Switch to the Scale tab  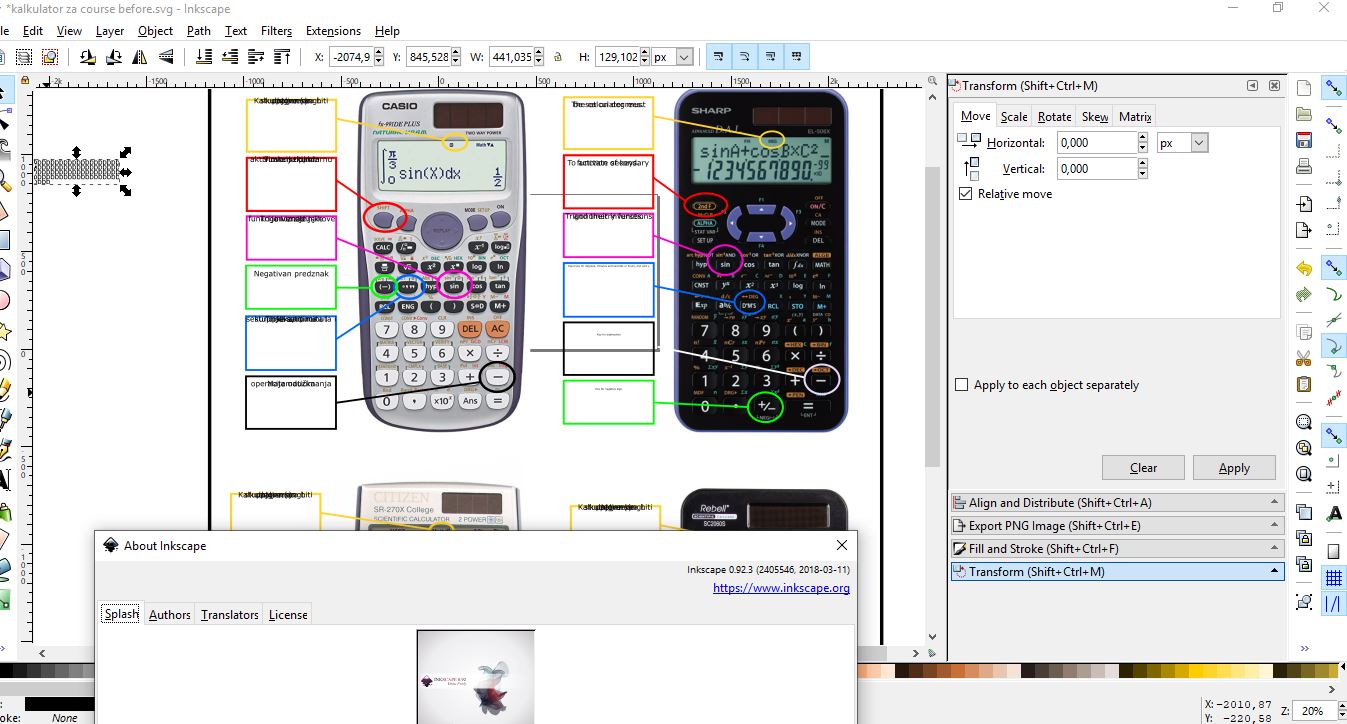tap(1014, 117)
